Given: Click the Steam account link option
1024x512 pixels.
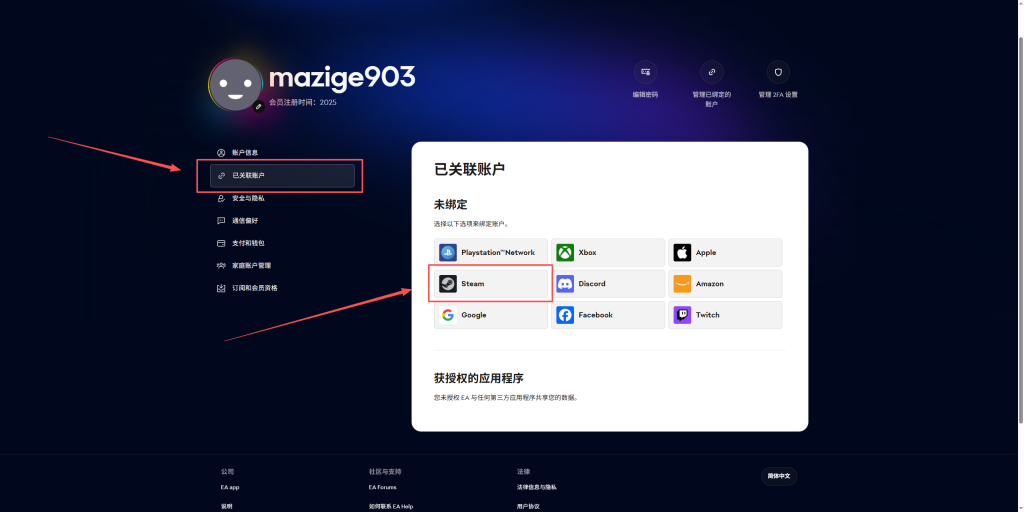Looking at the screenshot, I should pyautogui.click(x=491, y=284).
